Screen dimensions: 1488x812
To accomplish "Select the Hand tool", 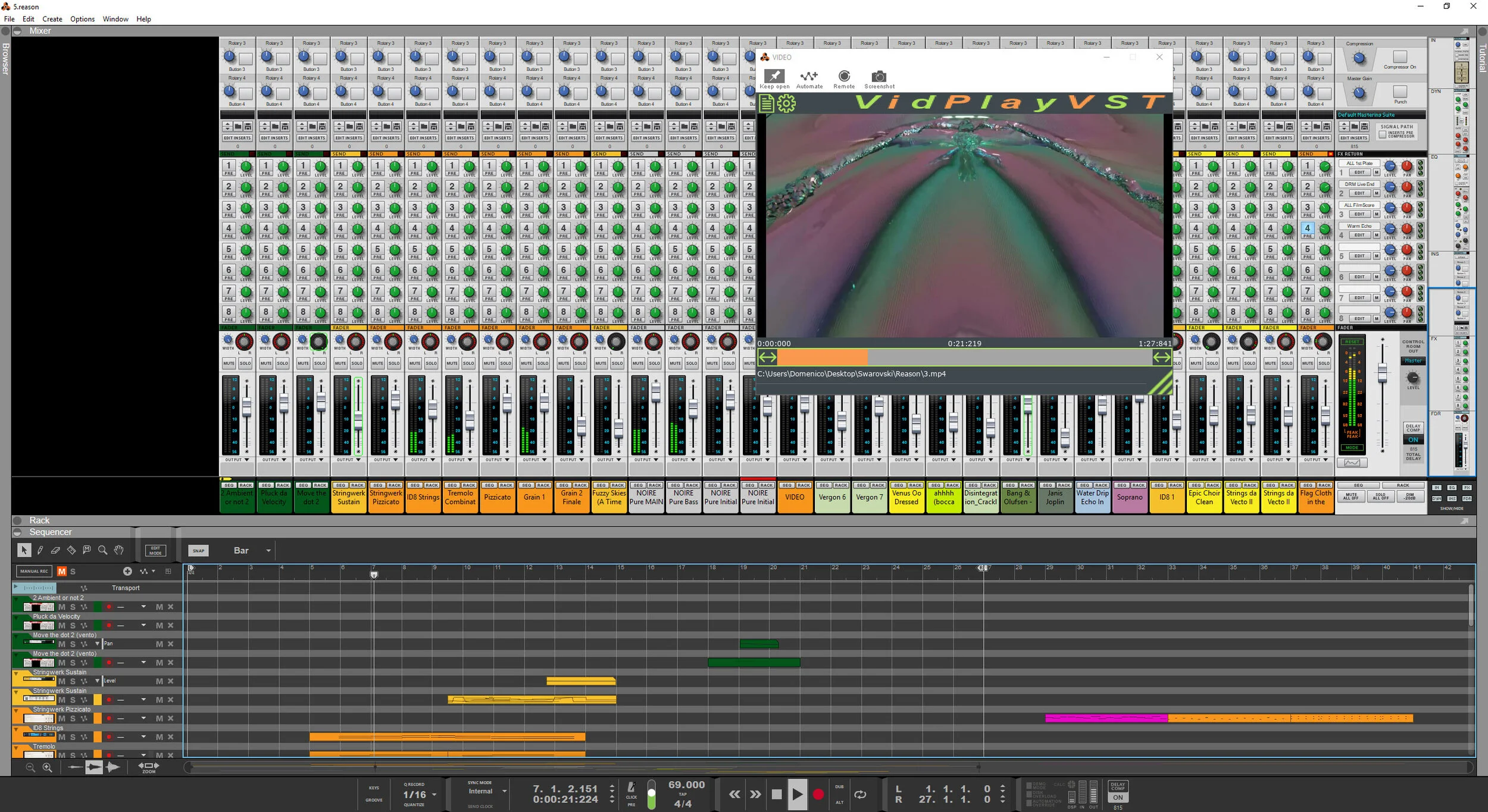I will [x=118, y=550].
